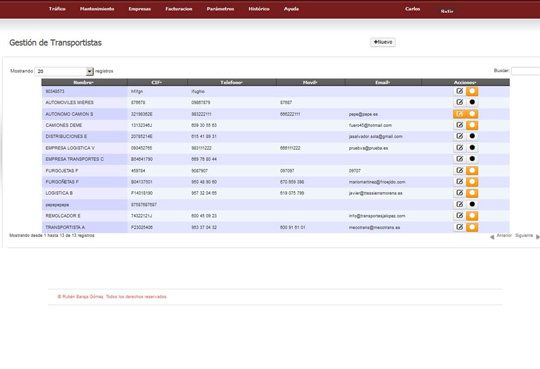
Task: Click the Acciones column header
Action: coord(465,82)
